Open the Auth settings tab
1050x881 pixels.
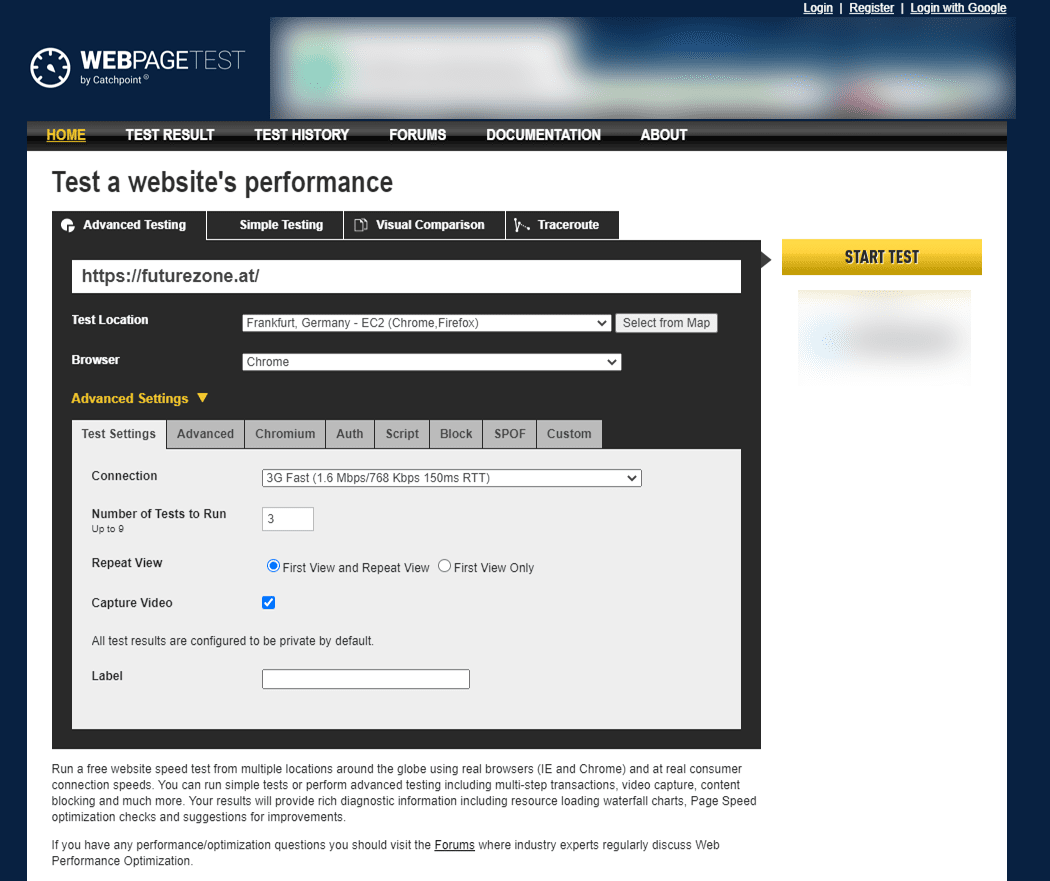point(350,434)
